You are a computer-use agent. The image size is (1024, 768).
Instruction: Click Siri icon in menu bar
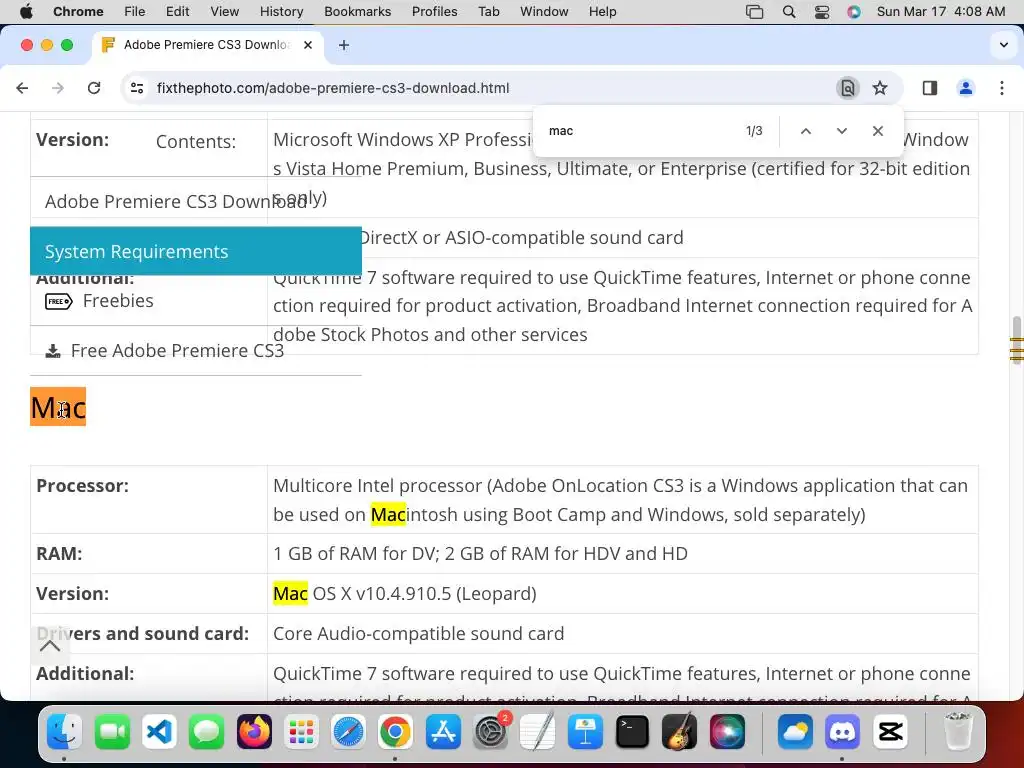(x=854, y=12)
